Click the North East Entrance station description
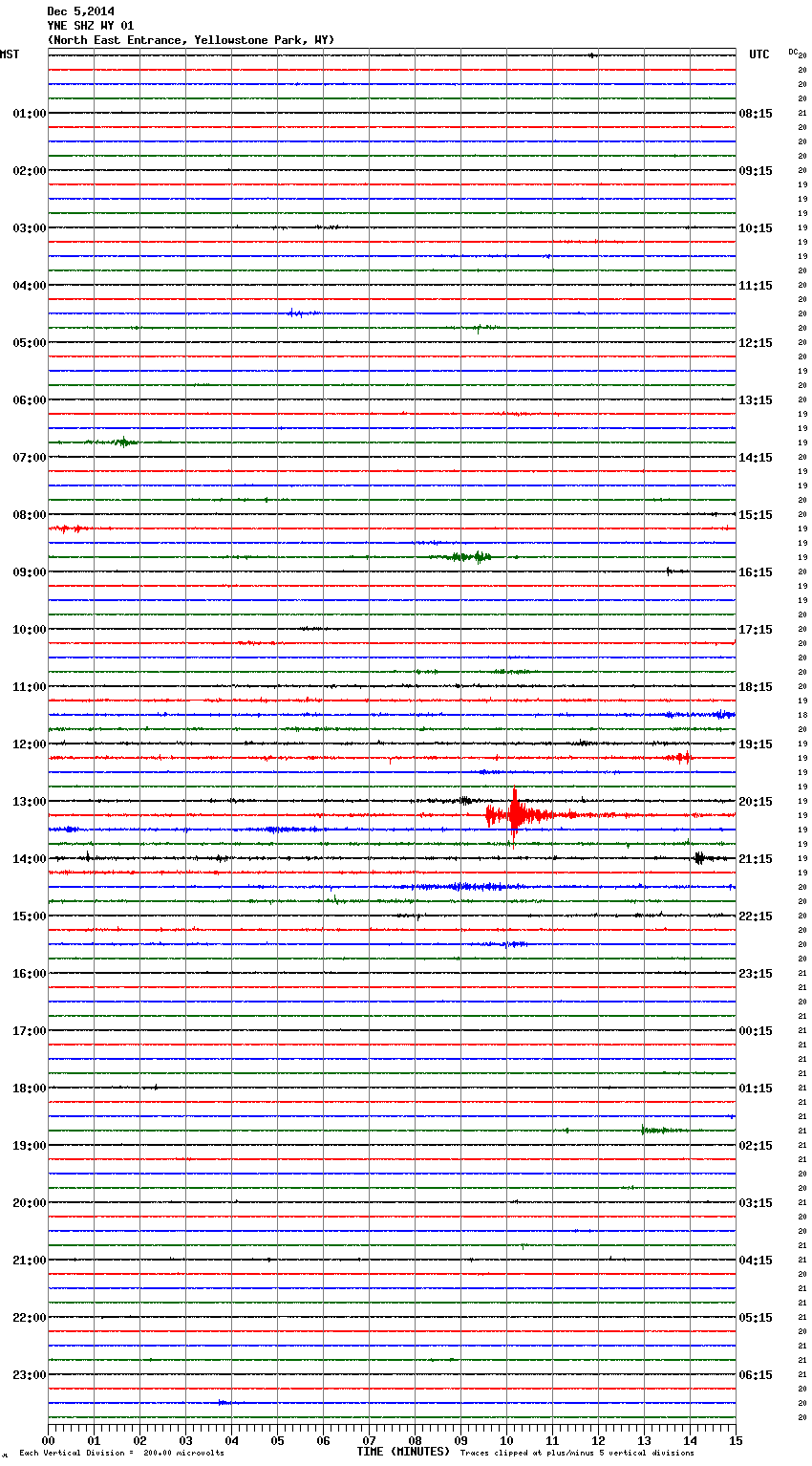The image size is (812, 1466). 191,40
